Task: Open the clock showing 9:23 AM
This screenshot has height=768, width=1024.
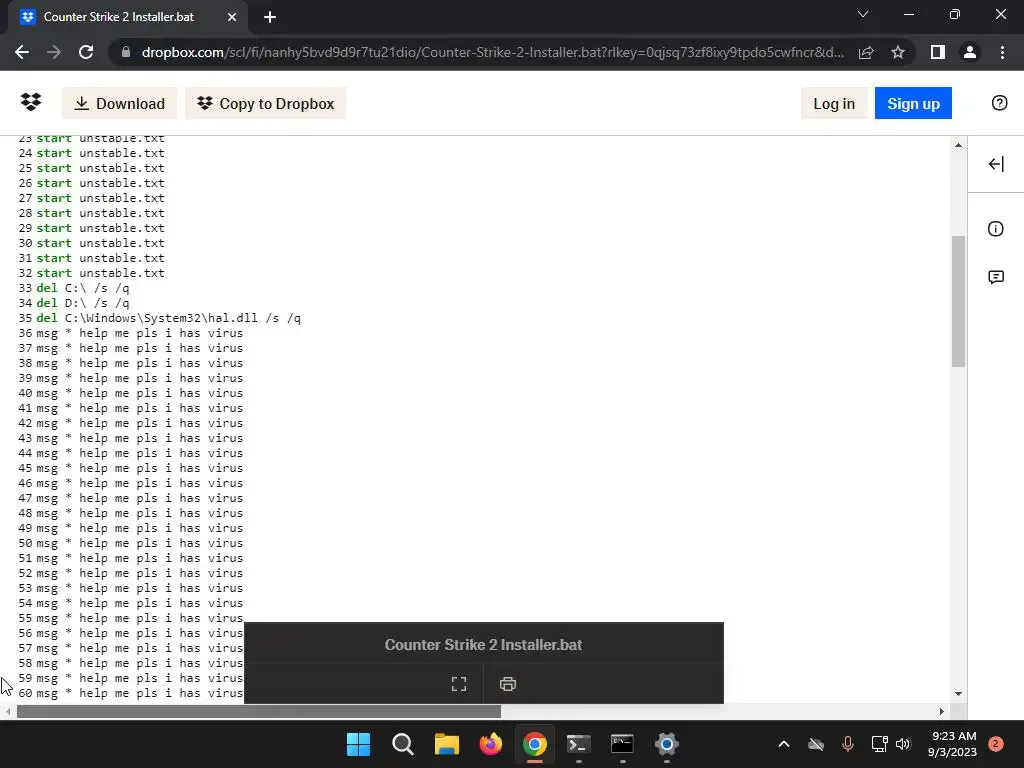Action: click(952, 744)
